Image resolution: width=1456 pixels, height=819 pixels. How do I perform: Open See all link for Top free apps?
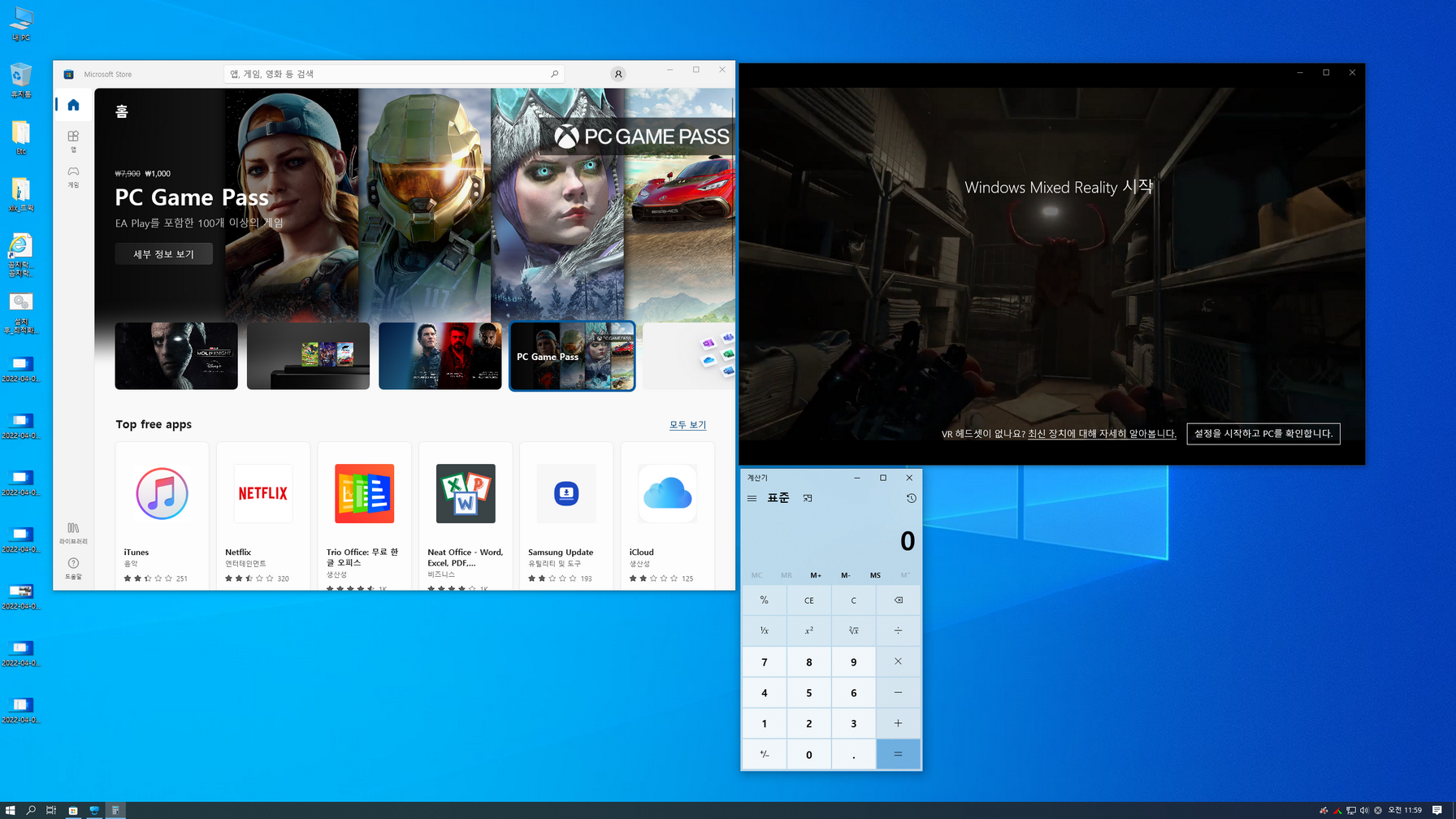point(687,425)
